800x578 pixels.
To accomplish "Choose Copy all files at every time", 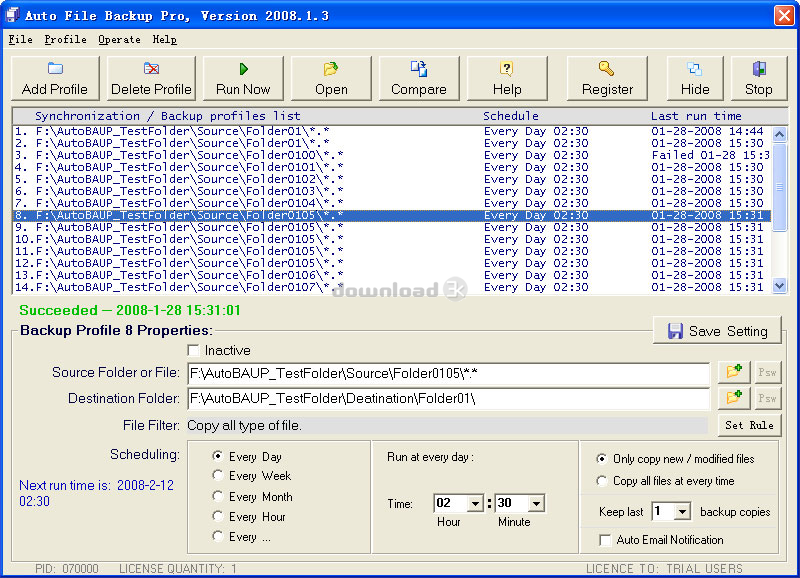I will pyautogui.click(x=602, y=481).
